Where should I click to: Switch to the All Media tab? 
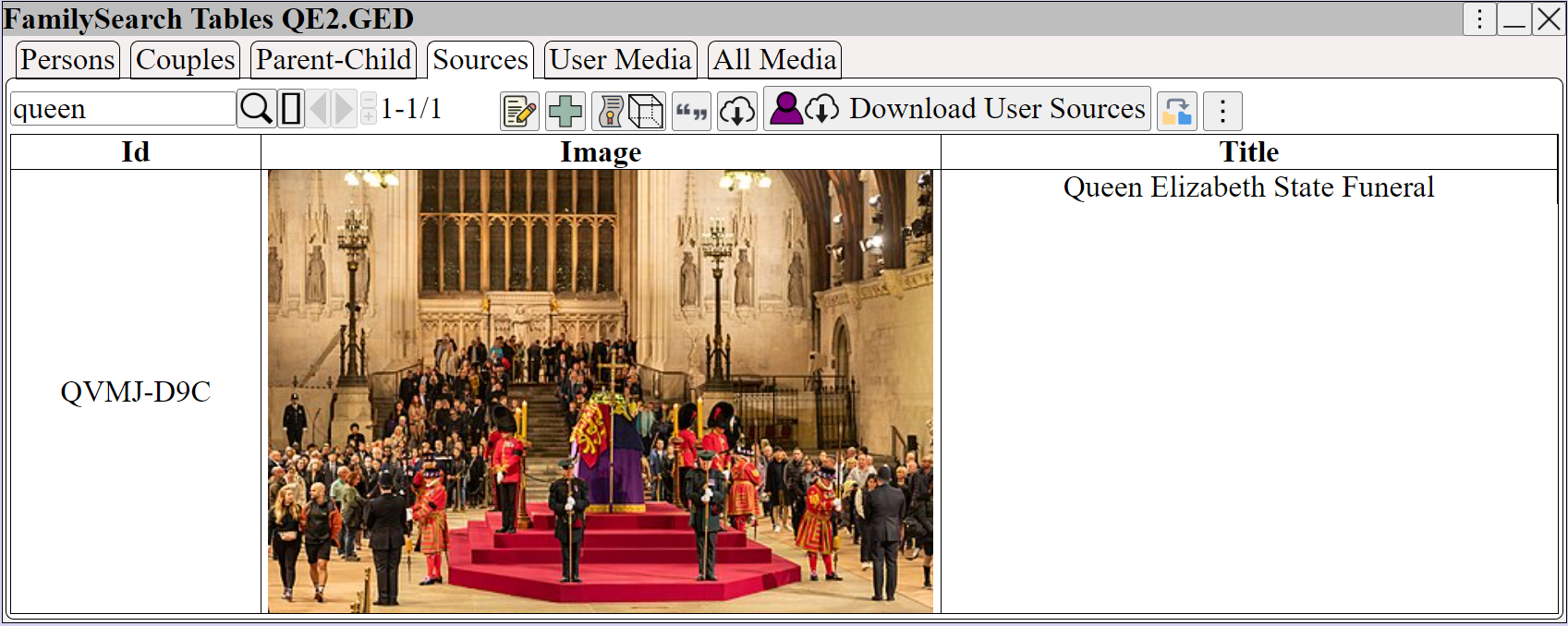tap(774, 60)
